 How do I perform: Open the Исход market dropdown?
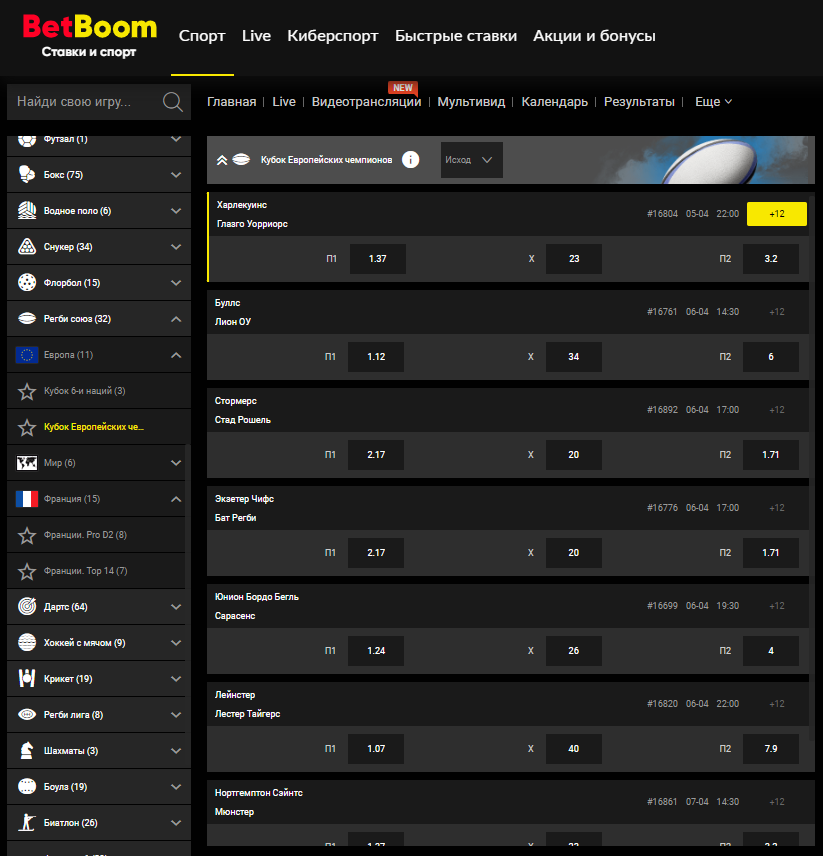(472, 160)
